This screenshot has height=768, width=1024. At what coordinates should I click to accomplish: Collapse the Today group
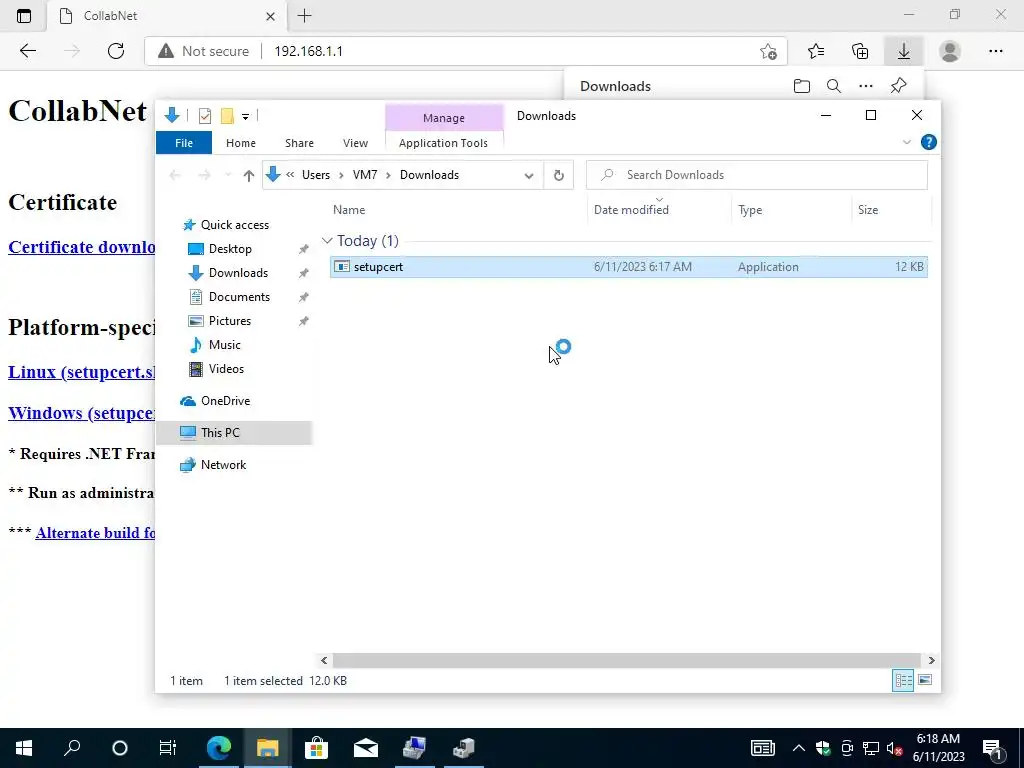(x=327, y=241)
